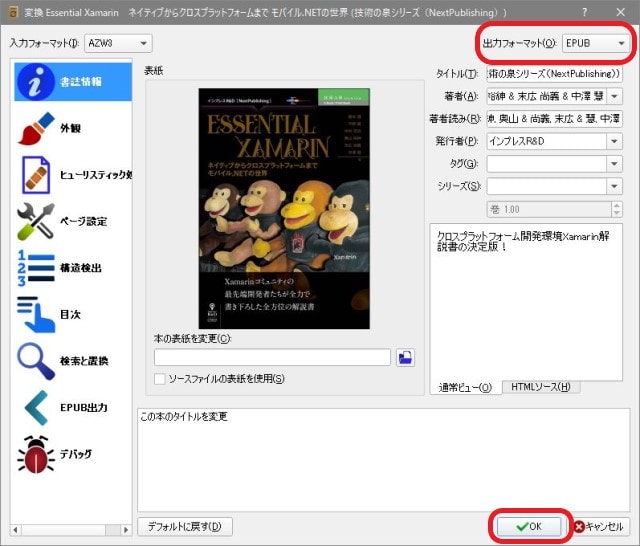The width and height of the screenshot is (640, 546).
Task: Click the help question mark button
Action: point(584,12)
